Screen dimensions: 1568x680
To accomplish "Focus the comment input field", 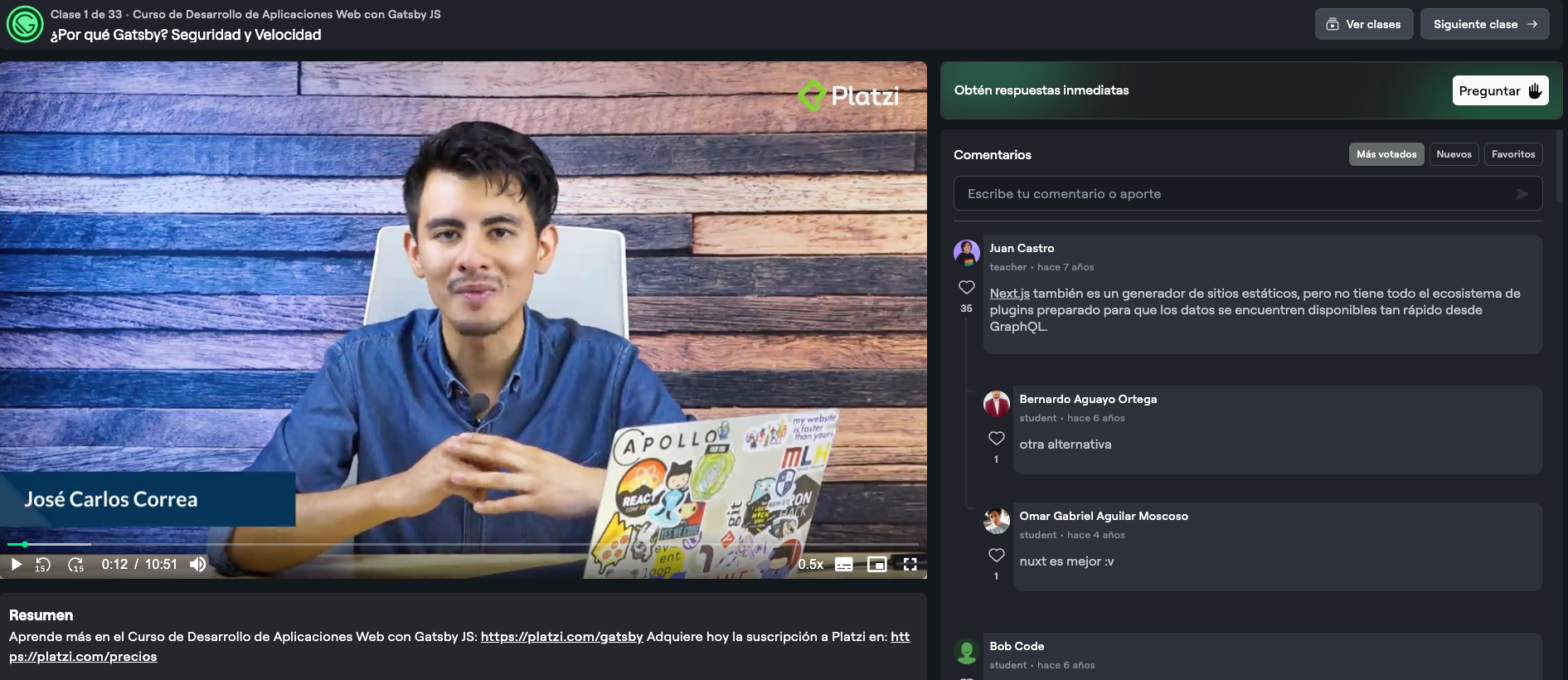I will tap(1248, 193).
